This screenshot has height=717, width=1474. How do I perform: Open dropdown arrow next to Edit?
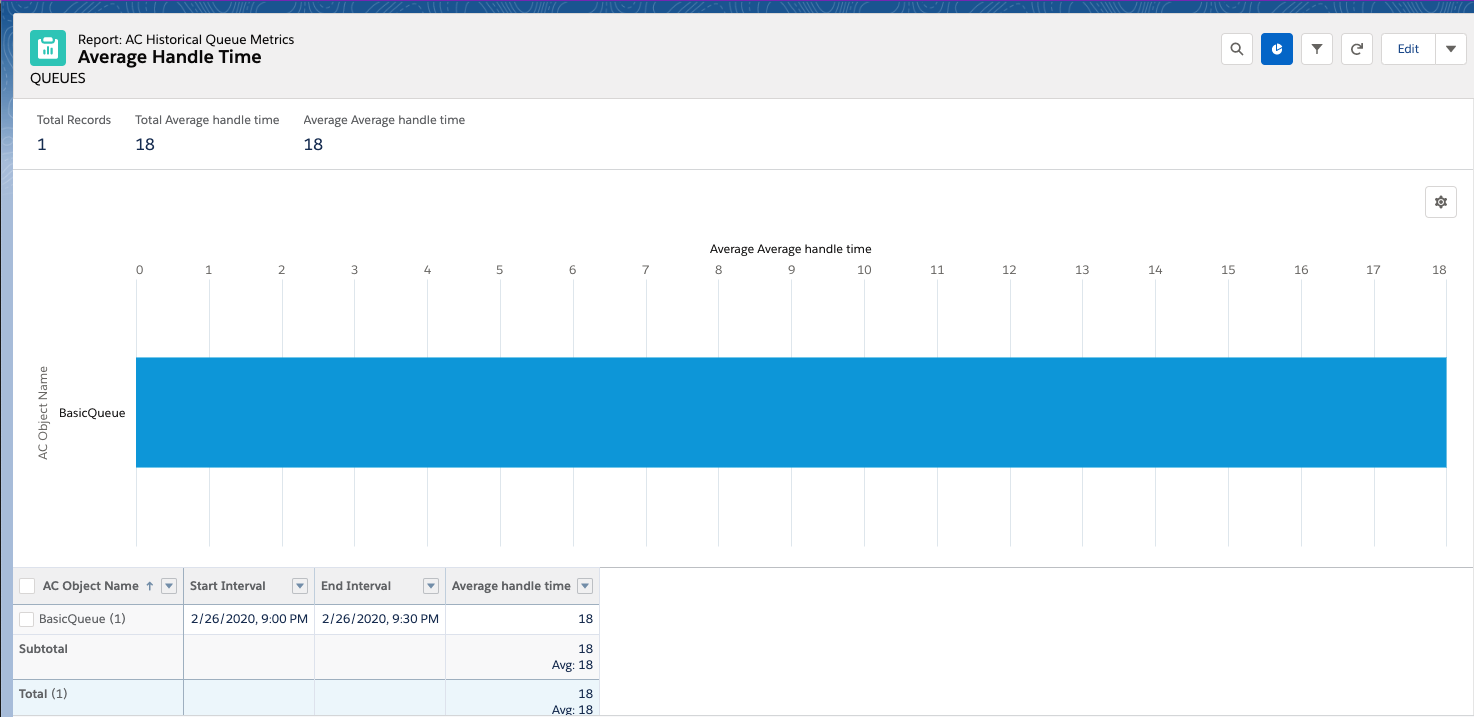1451,49
